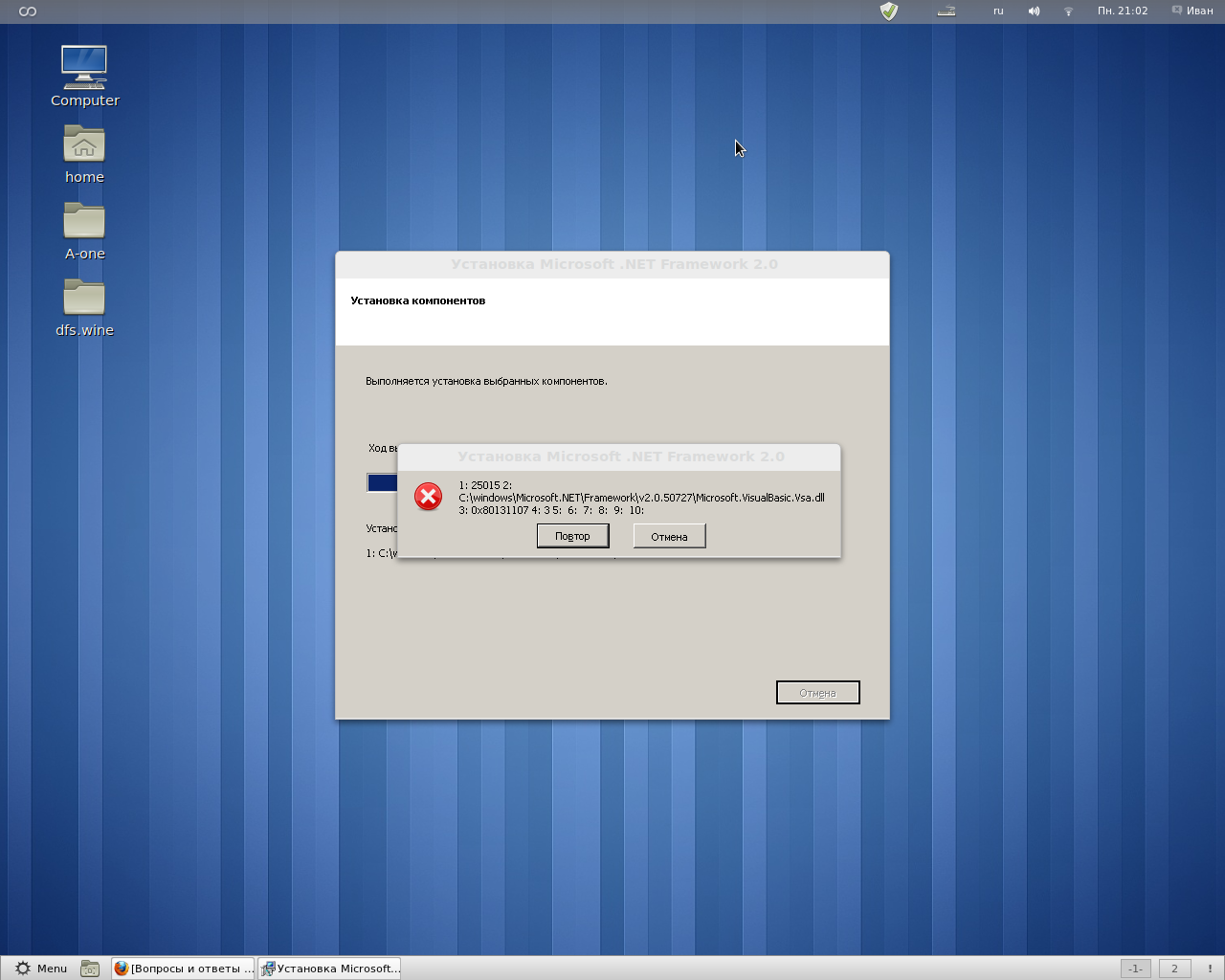Open the network indicator in top panel
The width and height of the screenshot is (1225, 980).
pyautogui.click(x=1068, y=11)
